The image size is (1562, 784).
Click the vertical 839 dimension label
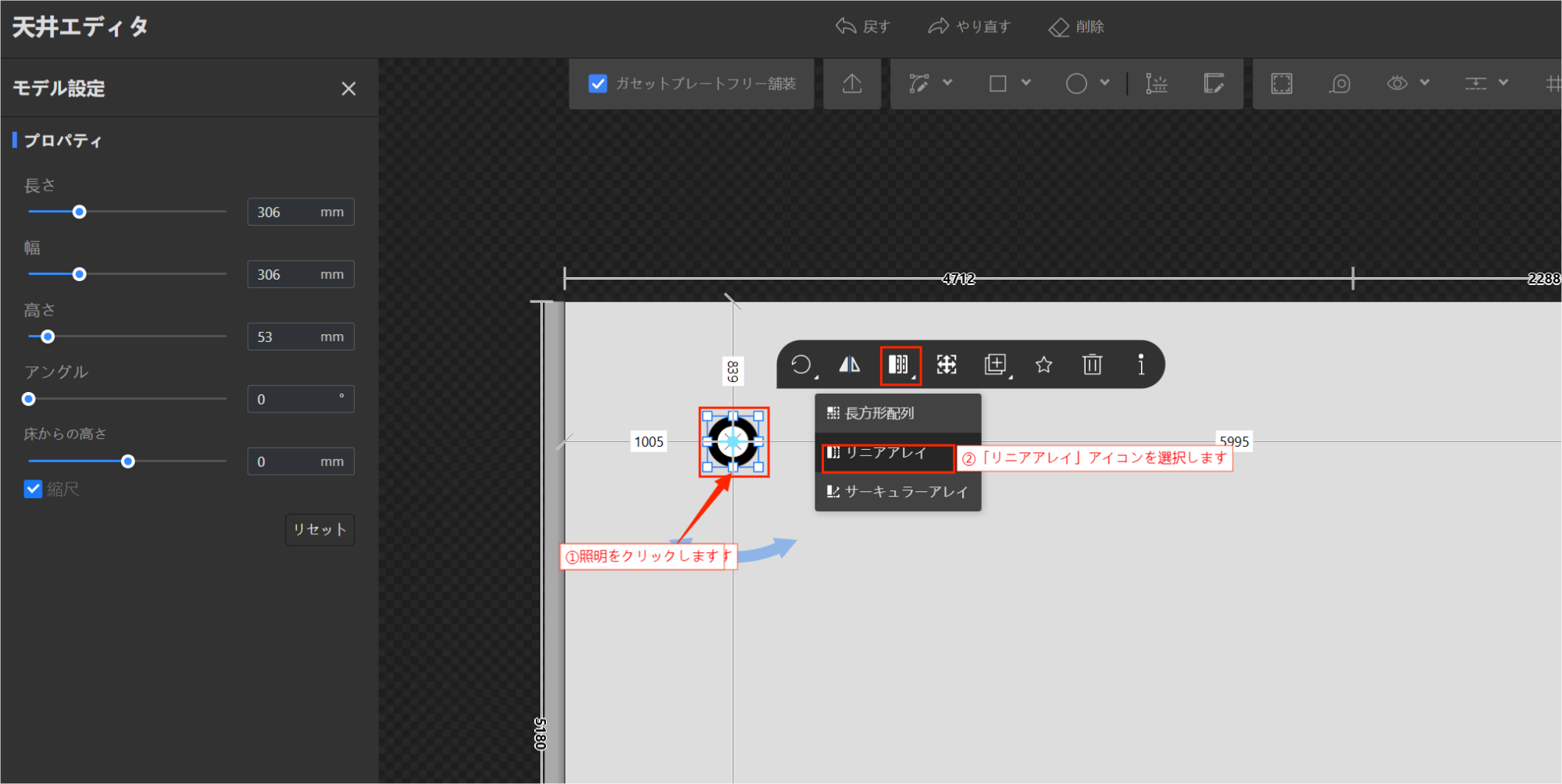[x=733, y=371]
